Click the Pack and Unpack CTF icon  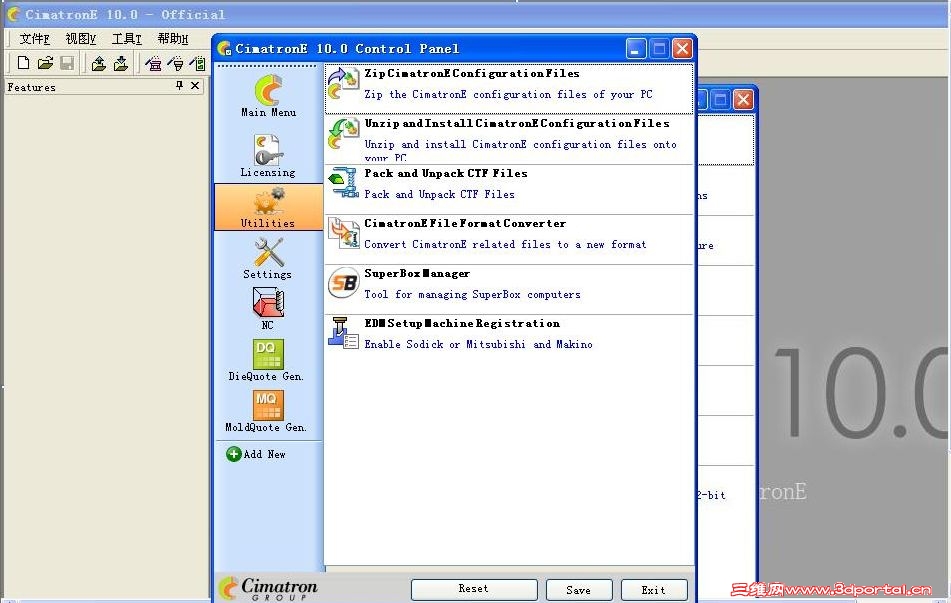343,184
